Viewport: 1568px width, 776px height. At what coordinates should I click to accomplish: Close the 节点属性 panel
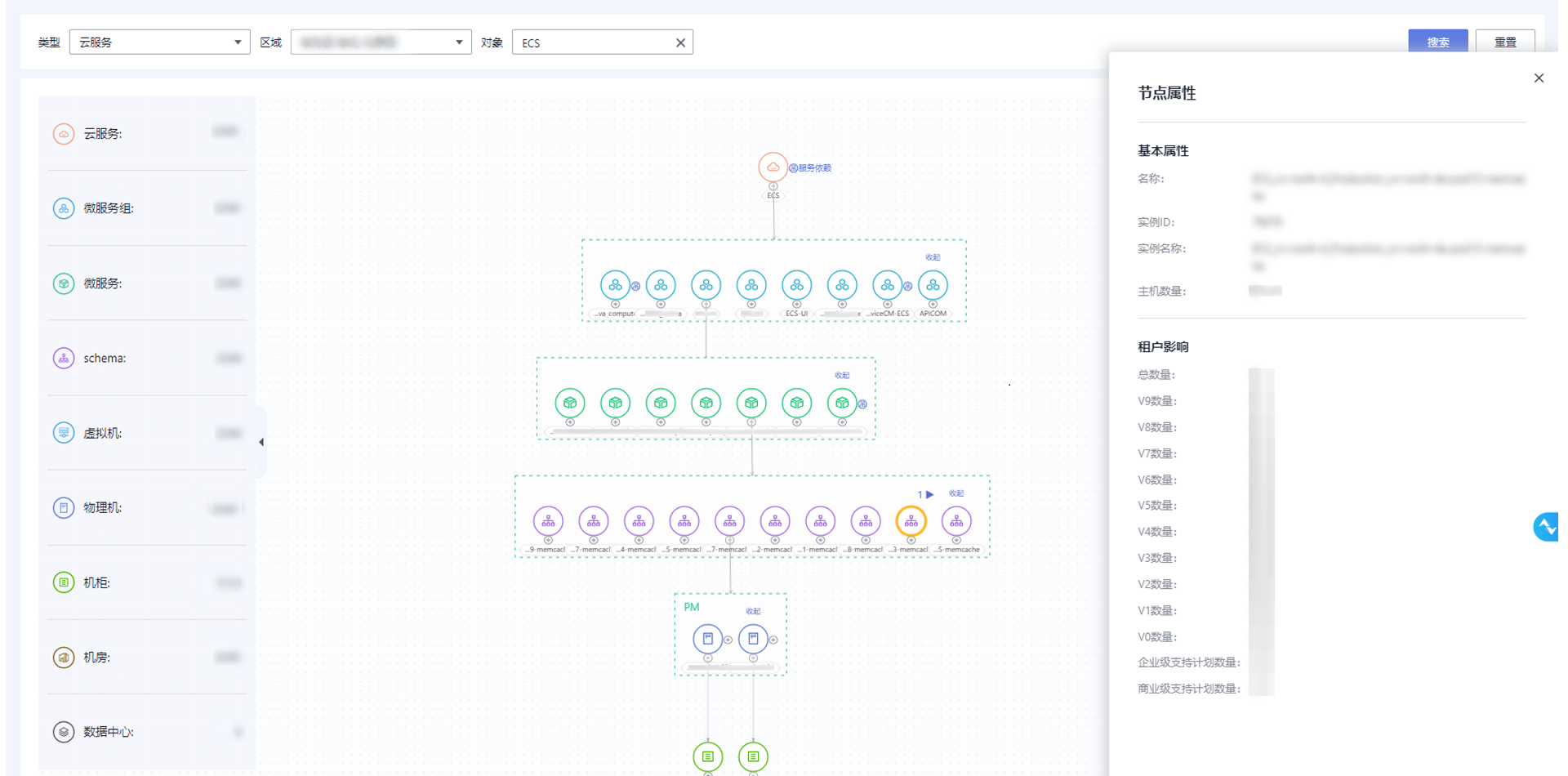pos(1539,78)
